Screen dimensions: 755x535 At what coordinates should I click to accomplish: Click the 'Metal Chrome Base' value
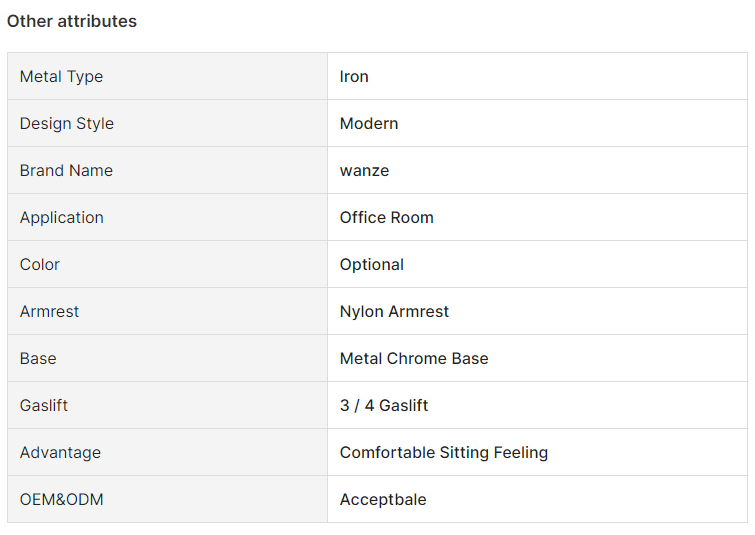[414, 358]
